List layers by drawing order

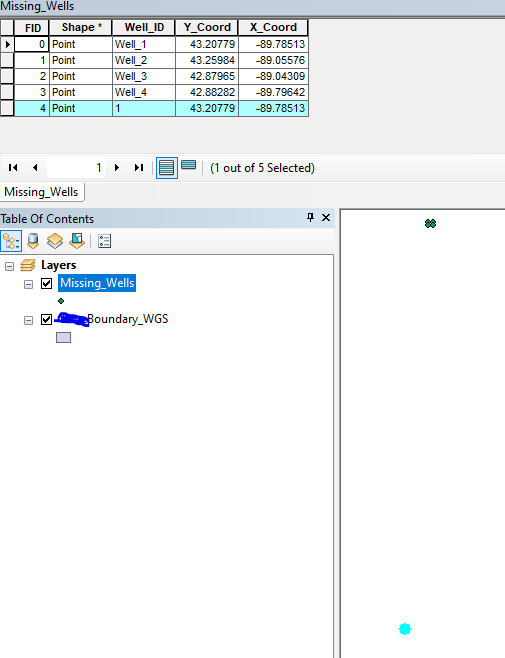pyautogui.click(x=11, y=241)
